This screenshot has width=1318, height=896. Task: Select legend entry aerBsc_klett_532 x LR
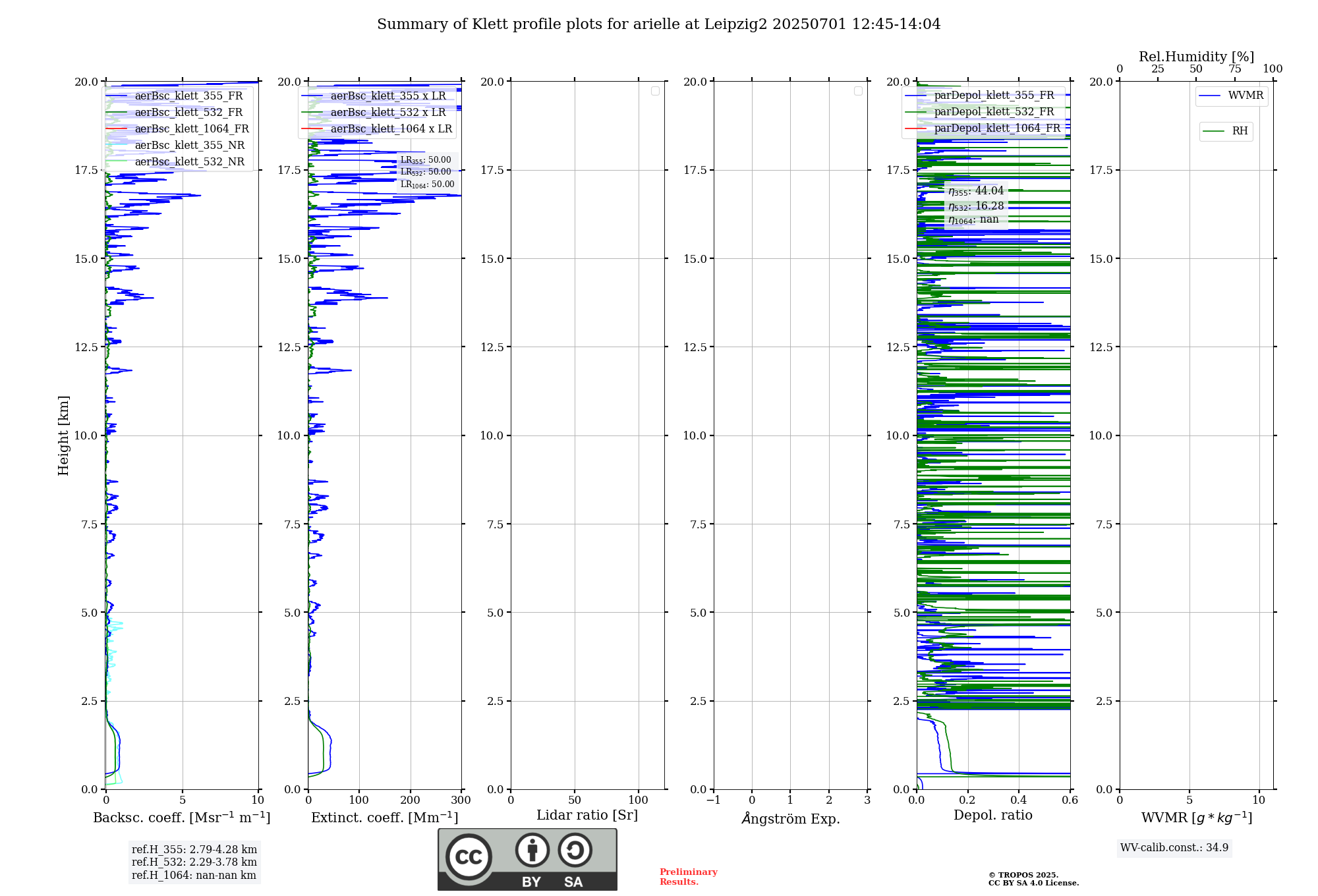point(374,112)
